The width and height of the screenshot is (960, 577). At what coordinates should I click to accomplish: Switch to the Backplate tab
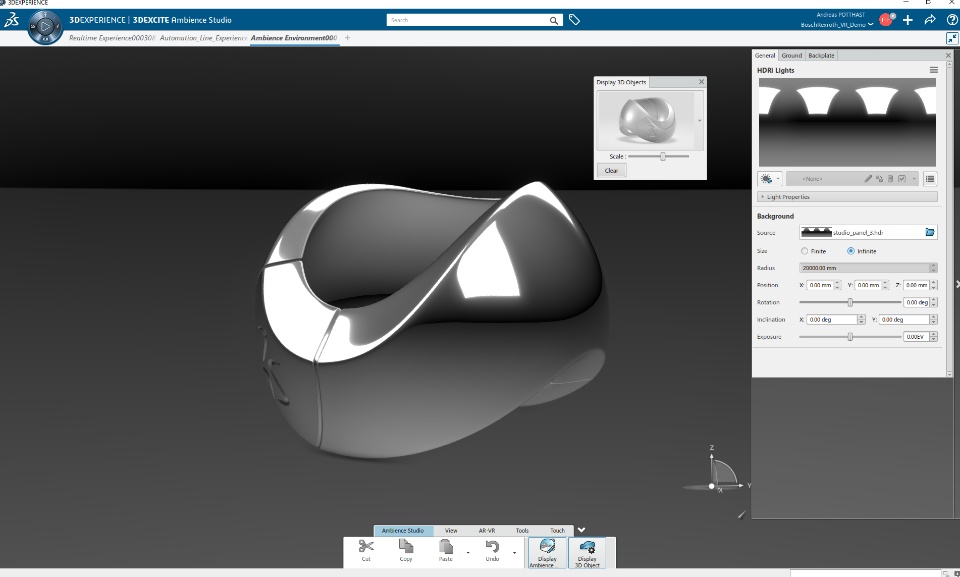point(821,55)
